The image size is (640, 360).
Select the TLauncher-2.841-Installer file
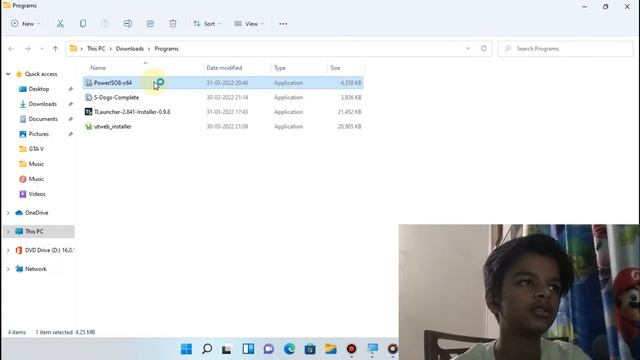223,112
